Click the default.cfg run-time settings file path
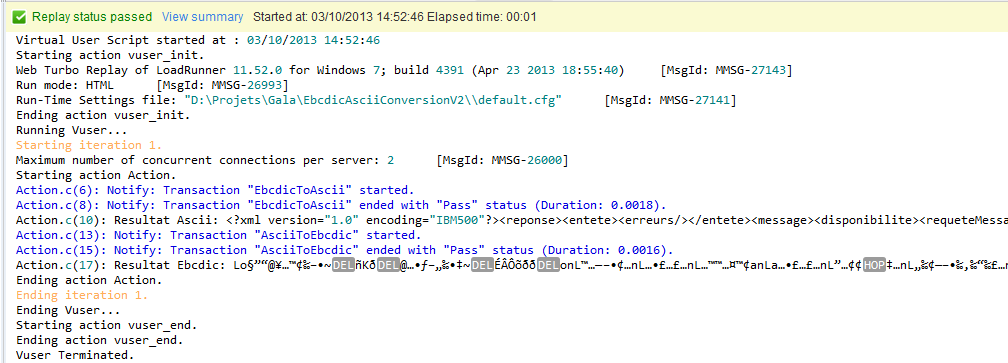Viewport: 1008px width, 363px height. tap(374, 100)
